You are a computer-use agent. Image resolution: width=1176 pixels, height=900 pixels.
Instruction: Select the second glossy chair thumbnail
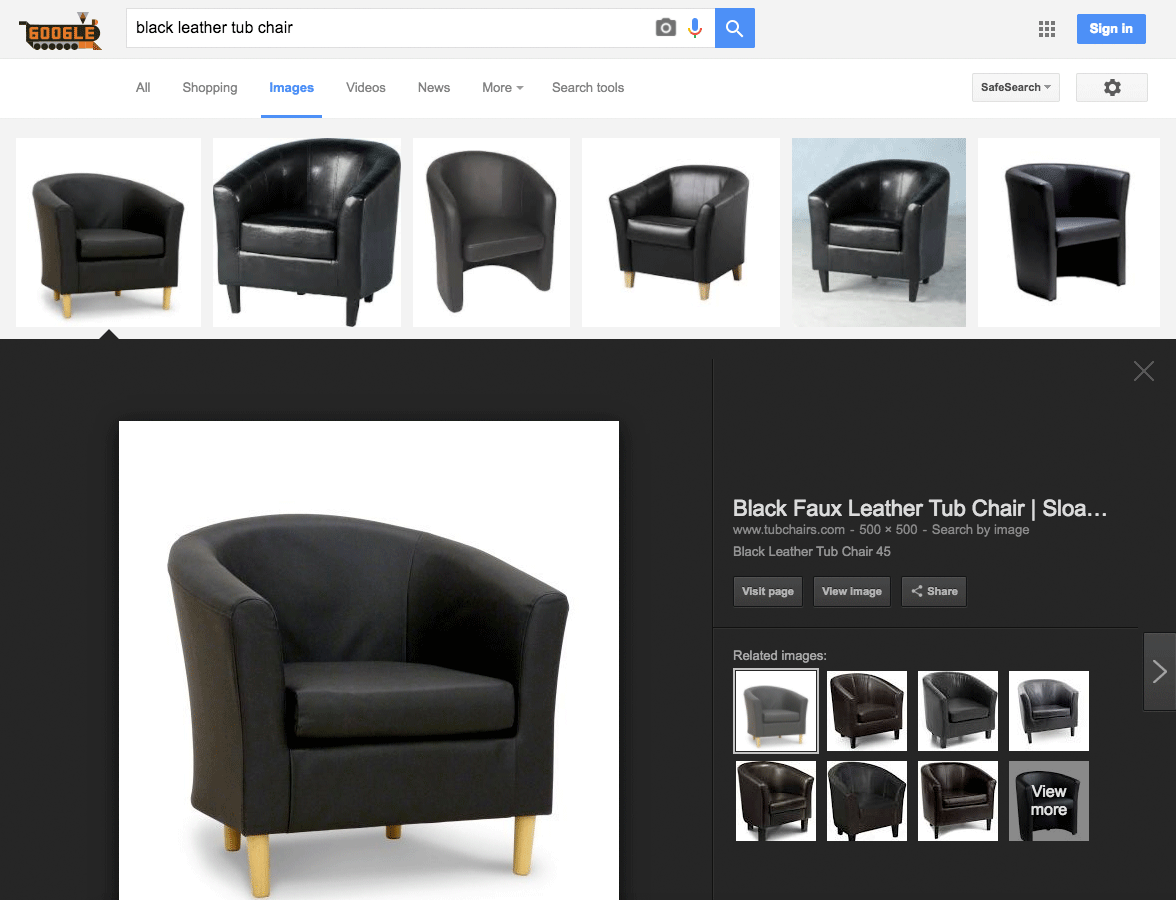[x=307, y=232]
